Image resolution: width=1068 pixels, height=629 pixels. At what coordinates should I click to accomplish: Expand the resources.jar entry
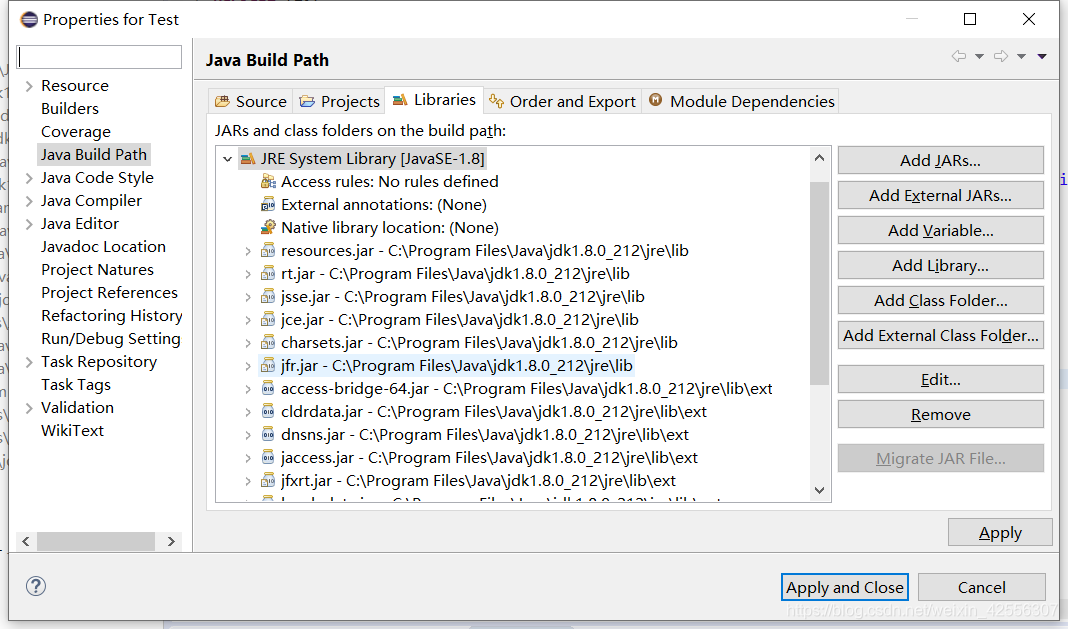[x=248, y=250]
